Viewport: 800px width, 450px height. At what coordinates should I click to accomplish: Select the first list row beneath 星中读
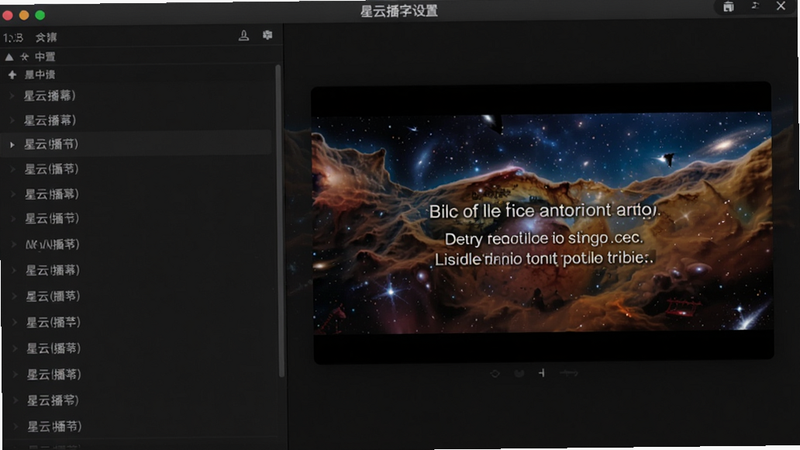[137, 96]
